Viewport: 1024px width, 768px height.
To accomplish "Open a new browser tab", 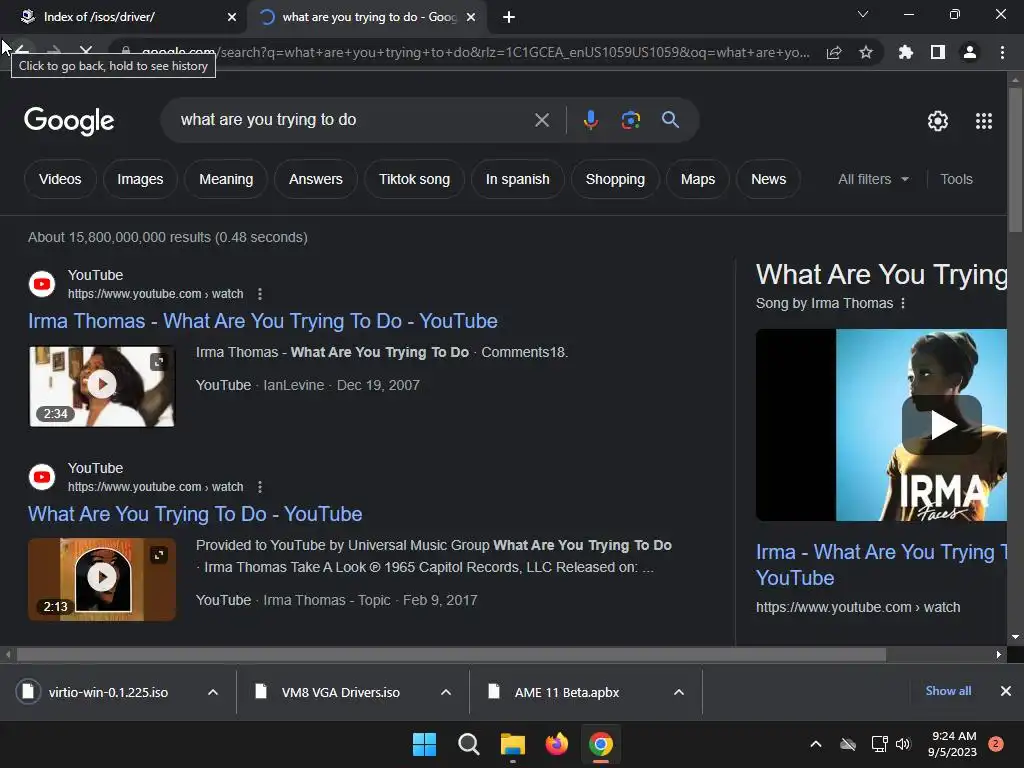I will (x=509, y=17).
